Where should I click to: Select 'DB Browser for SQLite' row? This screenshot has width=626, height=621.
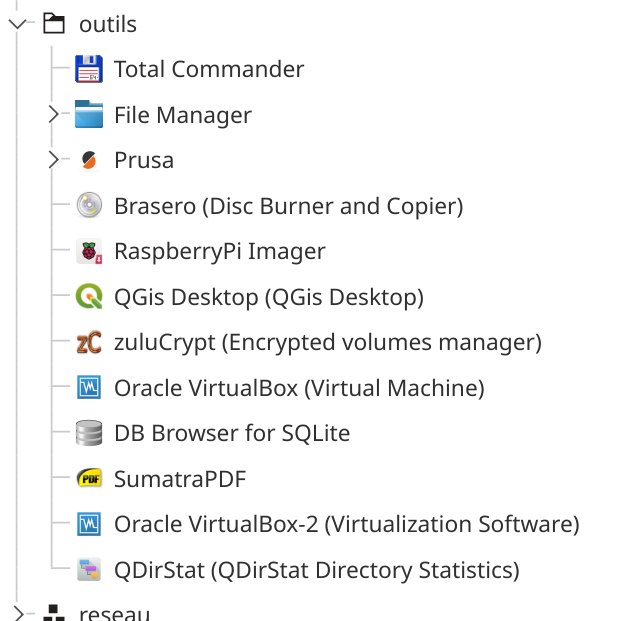(232, 433)
